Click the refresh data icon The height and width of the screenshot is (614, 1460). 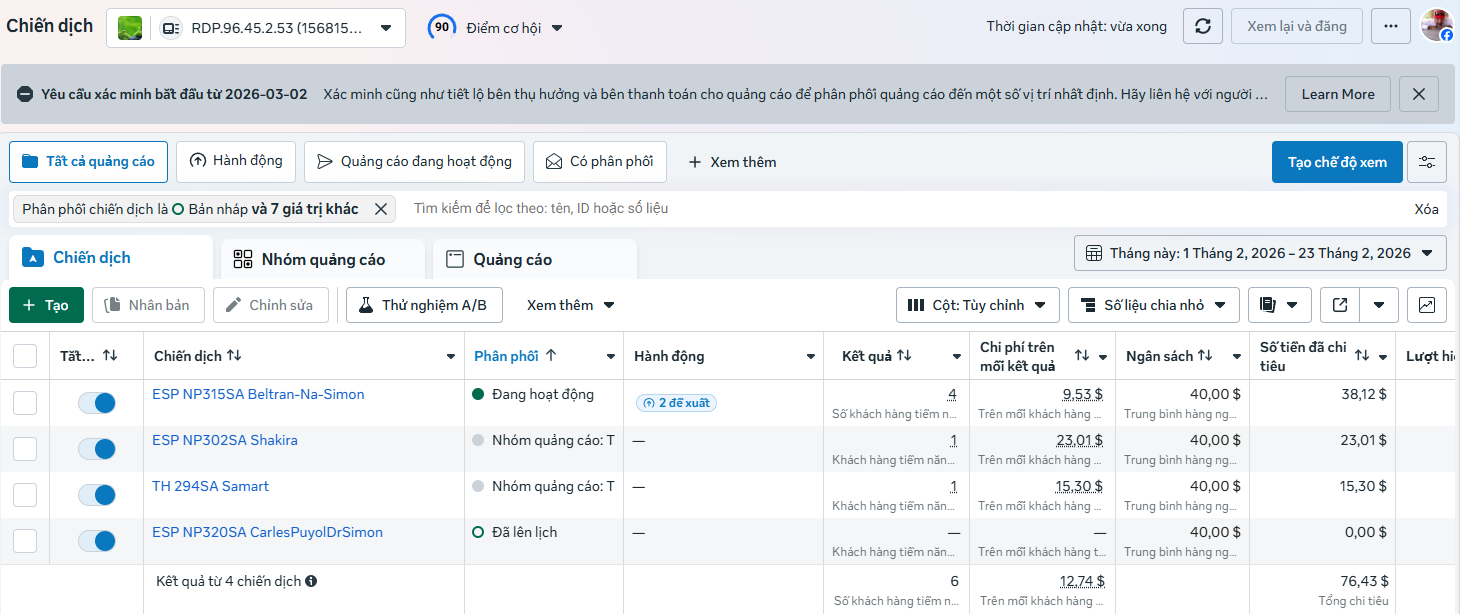1203,26
